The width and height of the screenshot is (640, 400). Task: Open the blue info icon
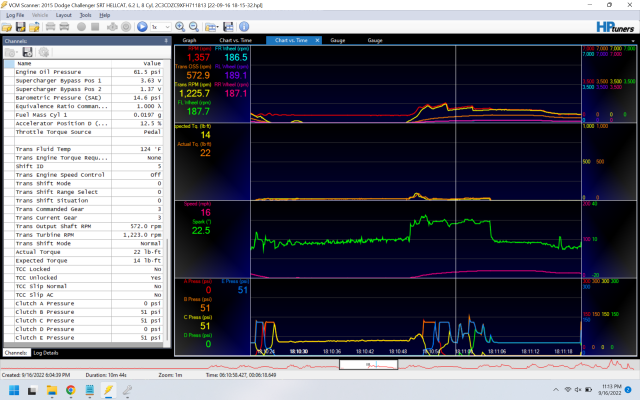click(x=244, y=27)
